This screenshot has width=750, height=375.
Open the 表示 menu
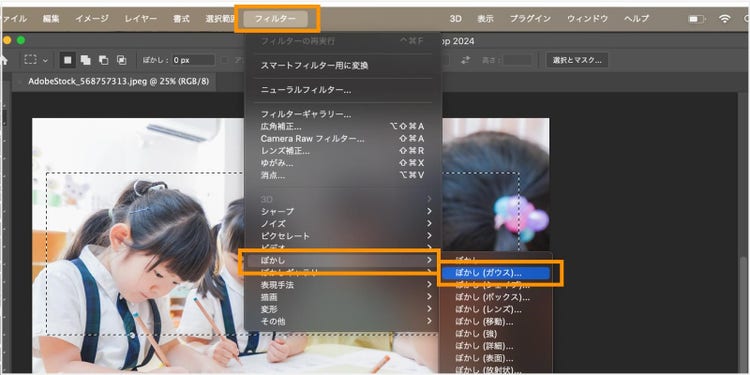tap(485, 19)
